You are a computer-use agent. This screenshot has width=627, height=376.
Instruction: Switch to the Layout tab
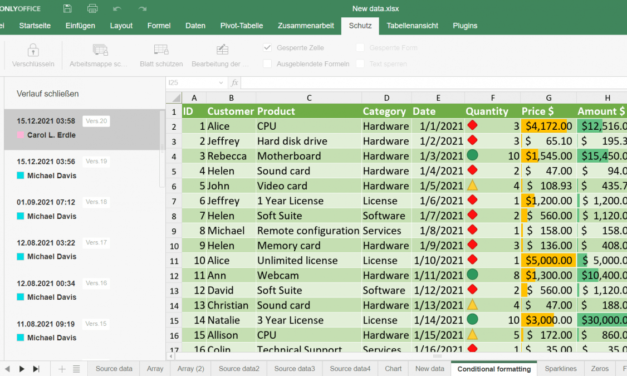[121, 26]
